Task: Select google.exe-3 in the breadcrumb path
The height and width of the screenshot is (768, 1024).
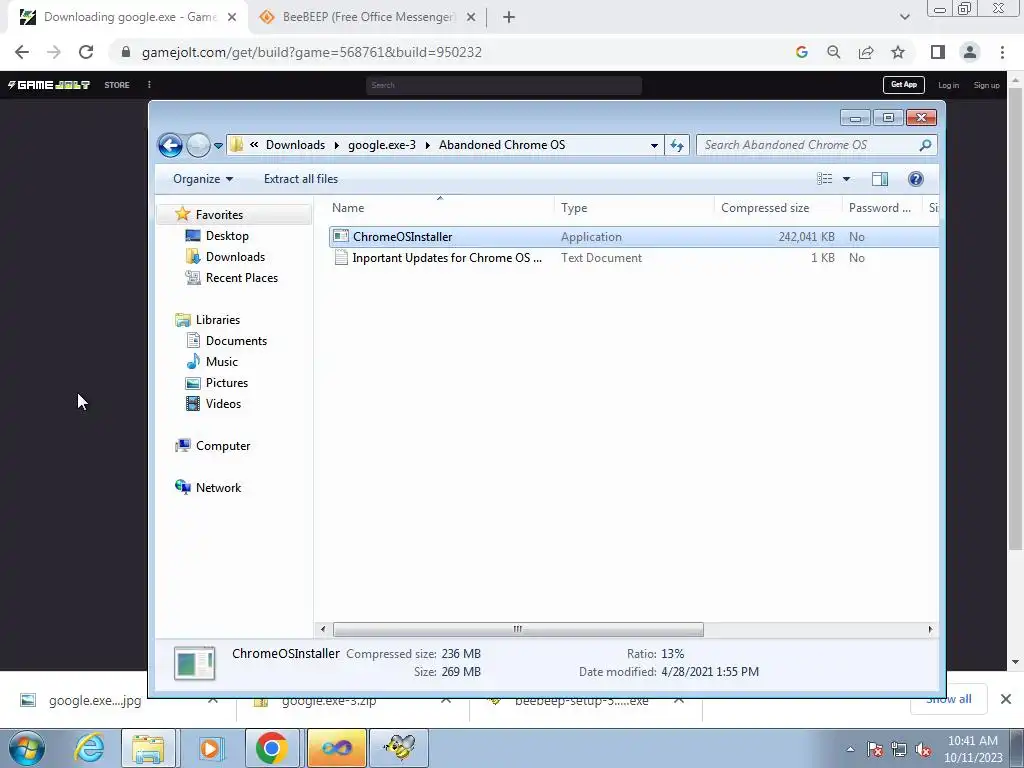Action: point(381,145)
